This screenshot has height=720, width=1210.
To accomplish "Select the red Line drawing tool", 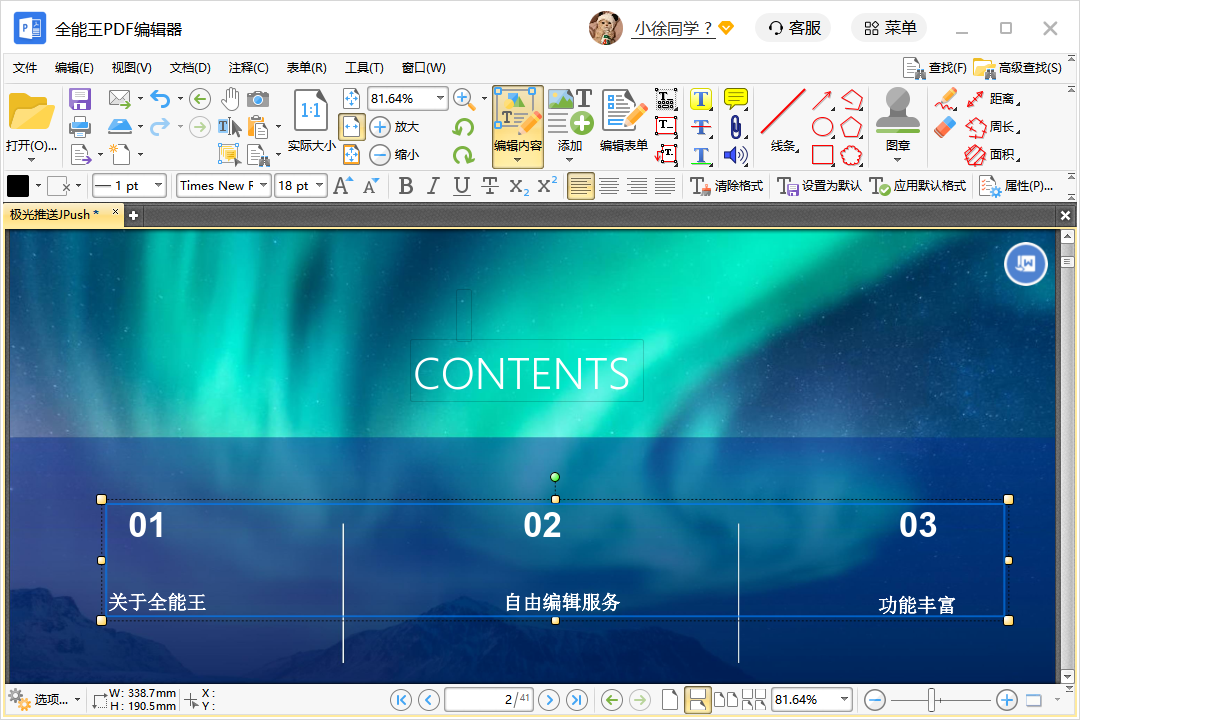I will pyautogui.click(x=782, y=112).
